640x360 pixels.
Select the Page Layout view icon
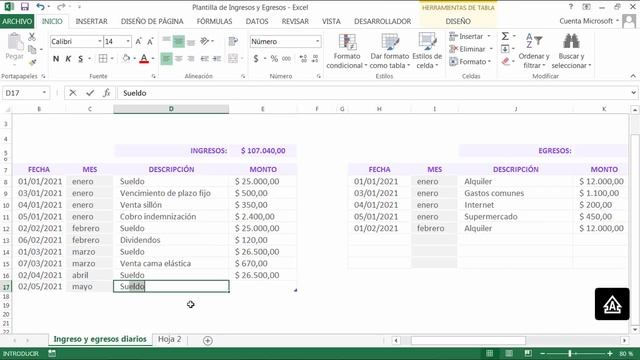point(509,353)
